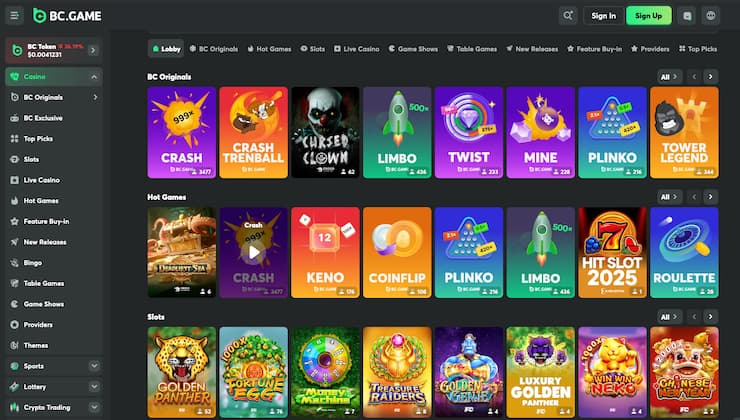
Task: Click the green Sign Up button
Action: 648,16
